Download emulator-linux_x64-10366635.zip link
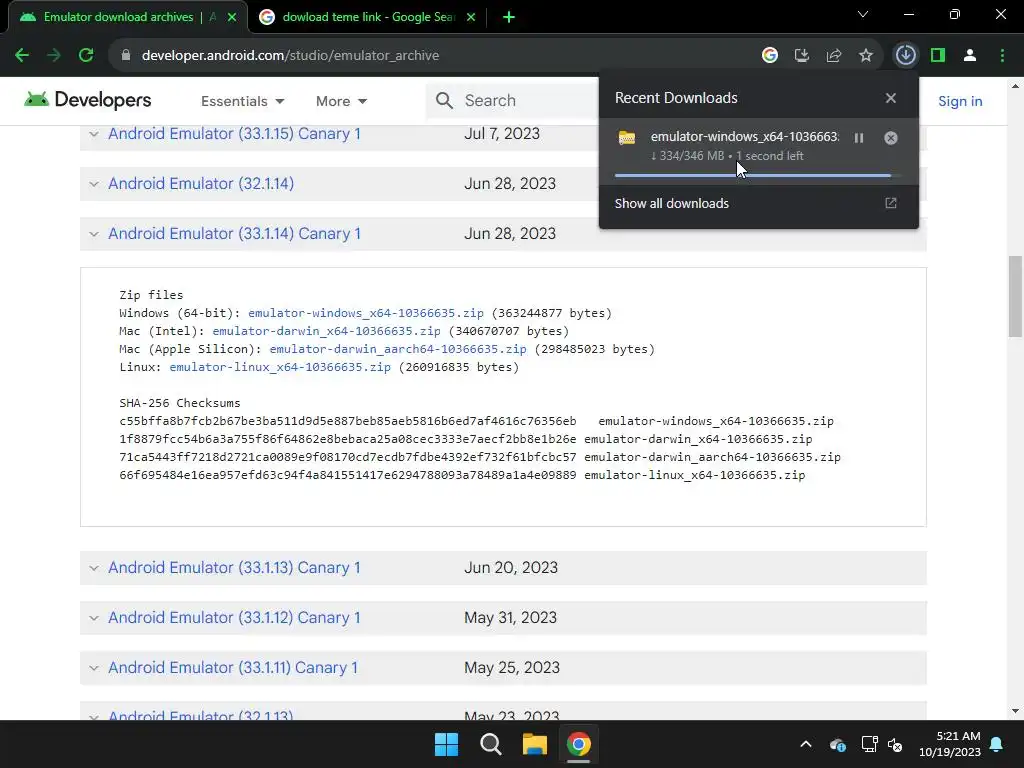The image size is (1024, 768). (x=280, y=367)
